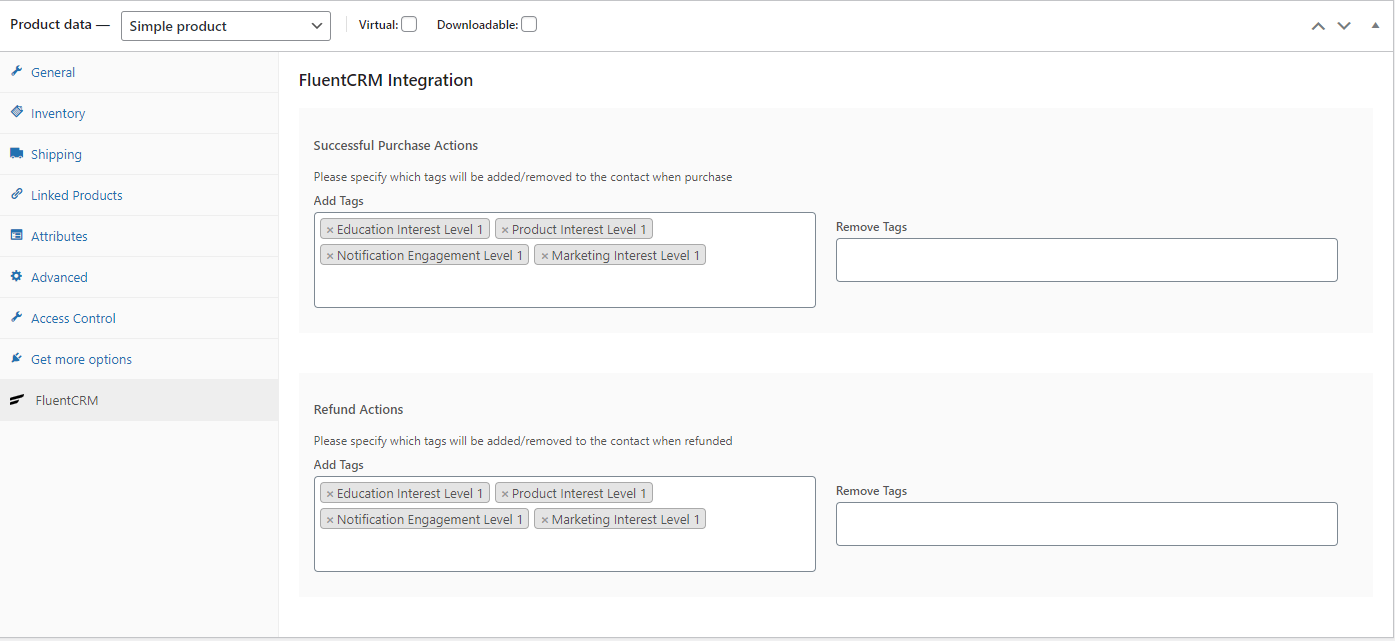Open the Advanced tab
Screen dimensions: 1395x641
tap(139, 277)
